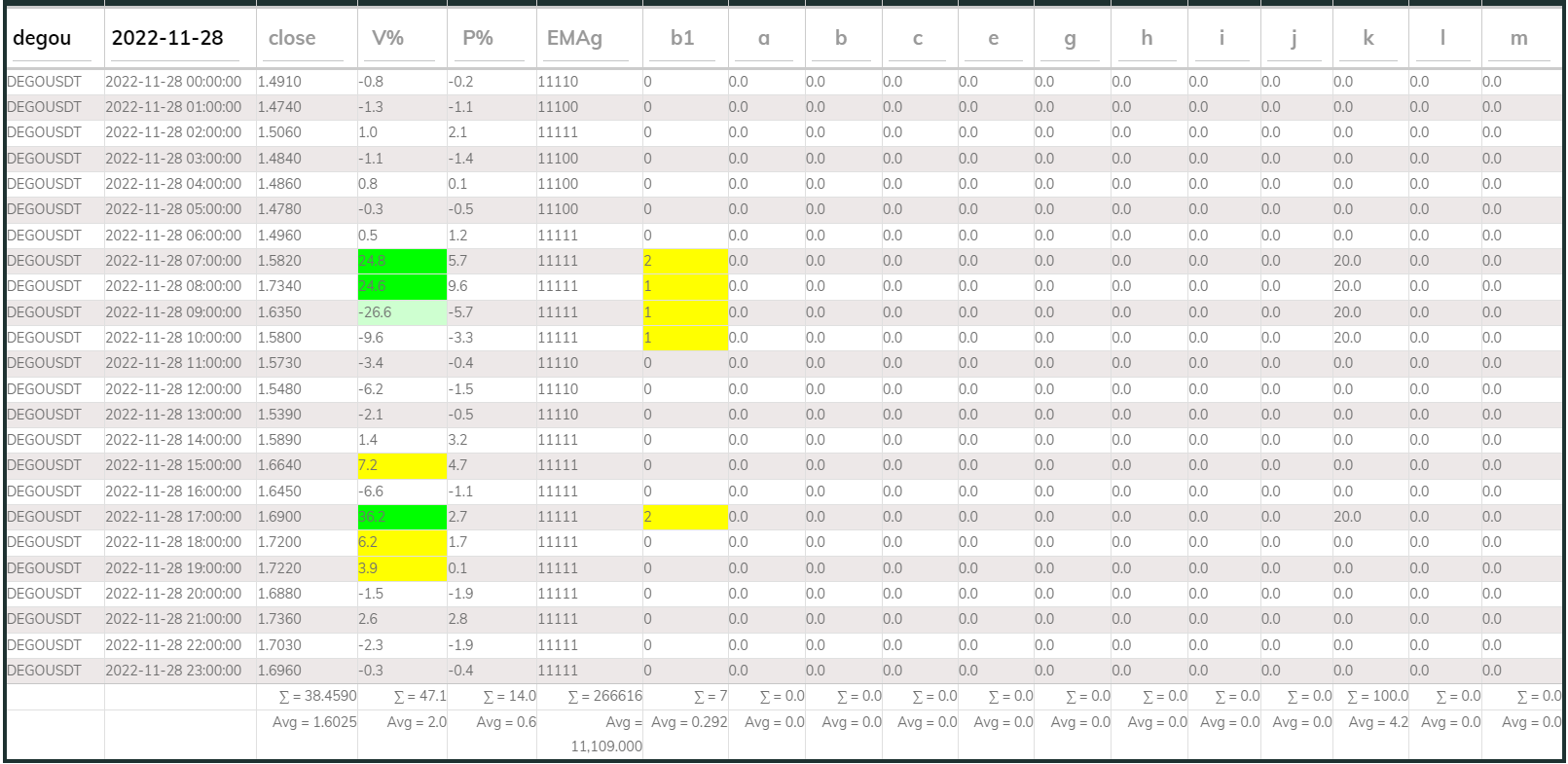The height and width of the screenshot is (764, 1568).
Task: Select the EMAg column header field
Action: tap(588, 39)
